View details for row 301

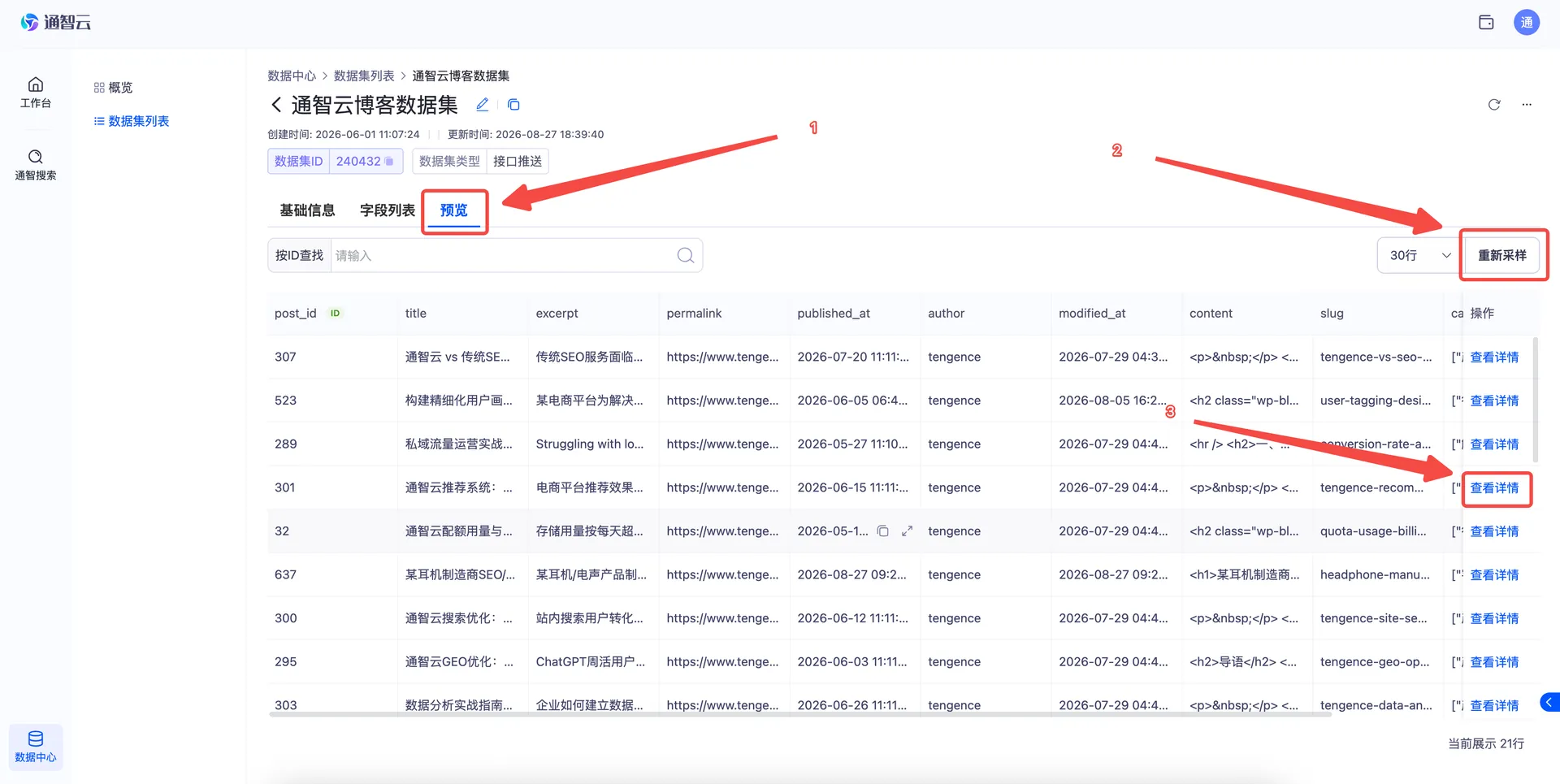pyautogui.click(x=1494, y=488)
